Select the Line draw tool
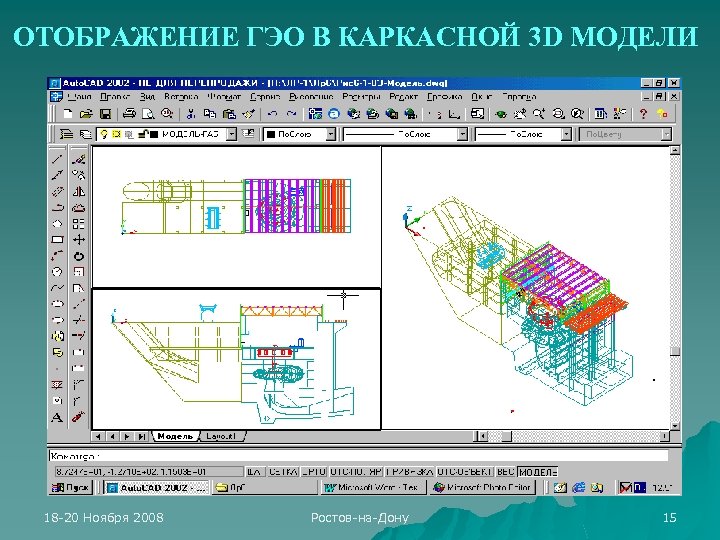Image resolution: width=720 pixels, height=540 pixels. tap(57, 159)
